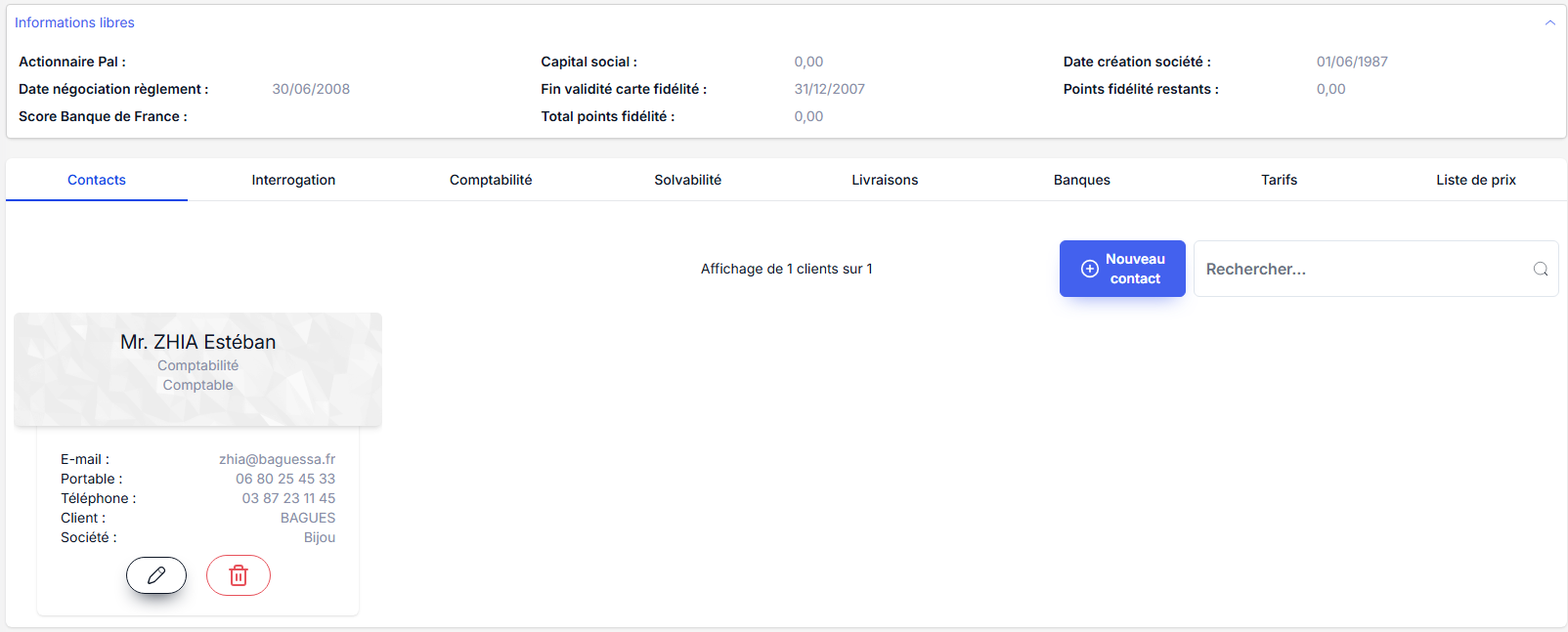The image size is (1568, 632).
Task: Click the phone number 03 87 23 11 45
Action: coord(288,498)
